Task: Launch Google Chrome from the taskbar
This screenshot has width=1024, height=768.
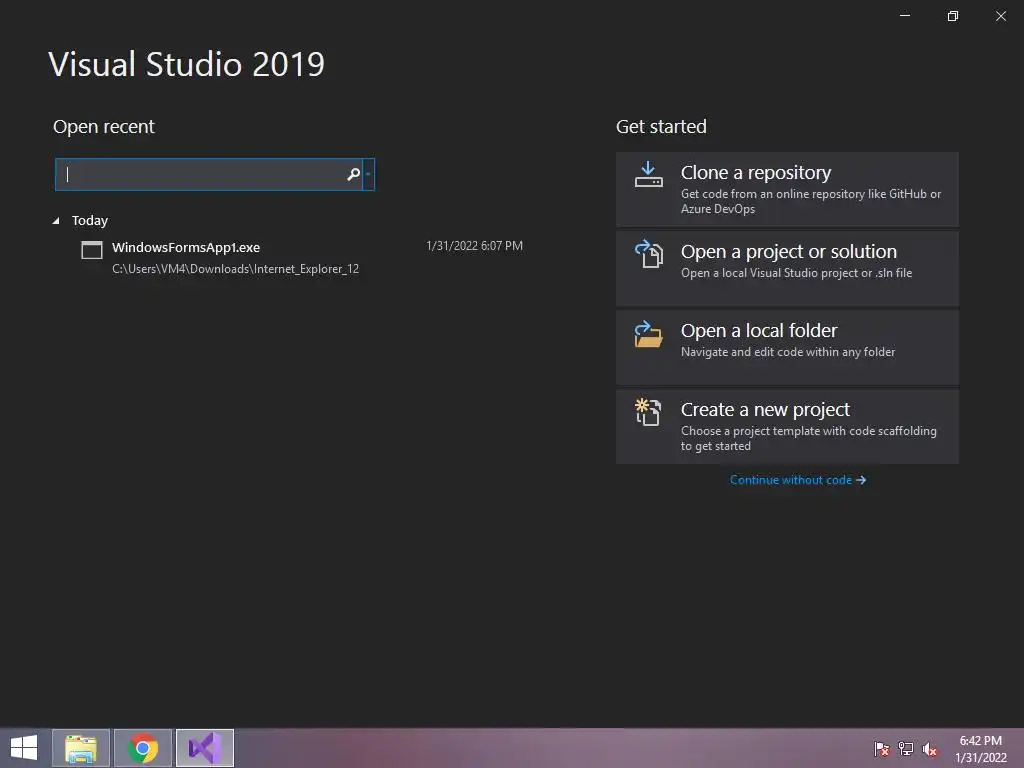Action: coord(143,748)
